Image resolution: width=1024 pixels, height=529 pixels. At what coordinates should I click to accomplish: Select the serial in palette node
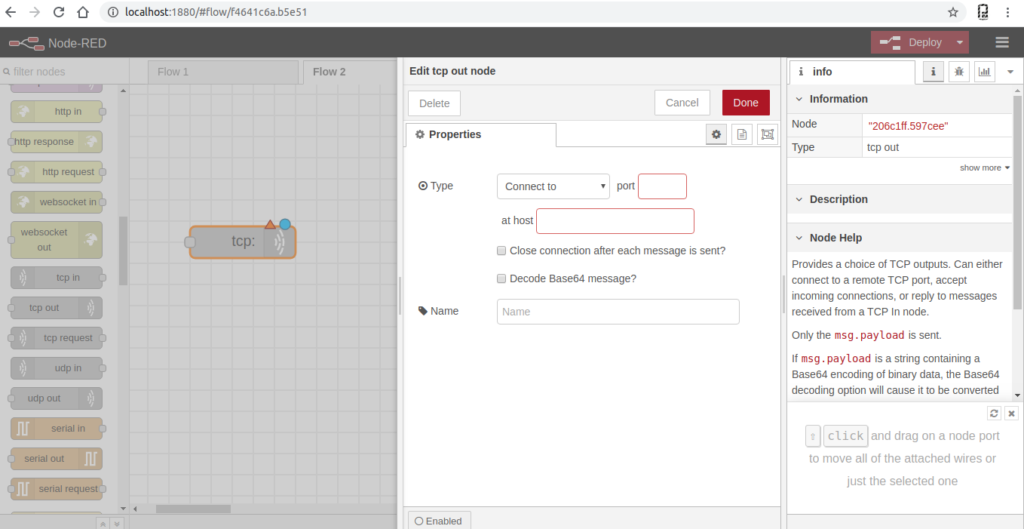57,428
